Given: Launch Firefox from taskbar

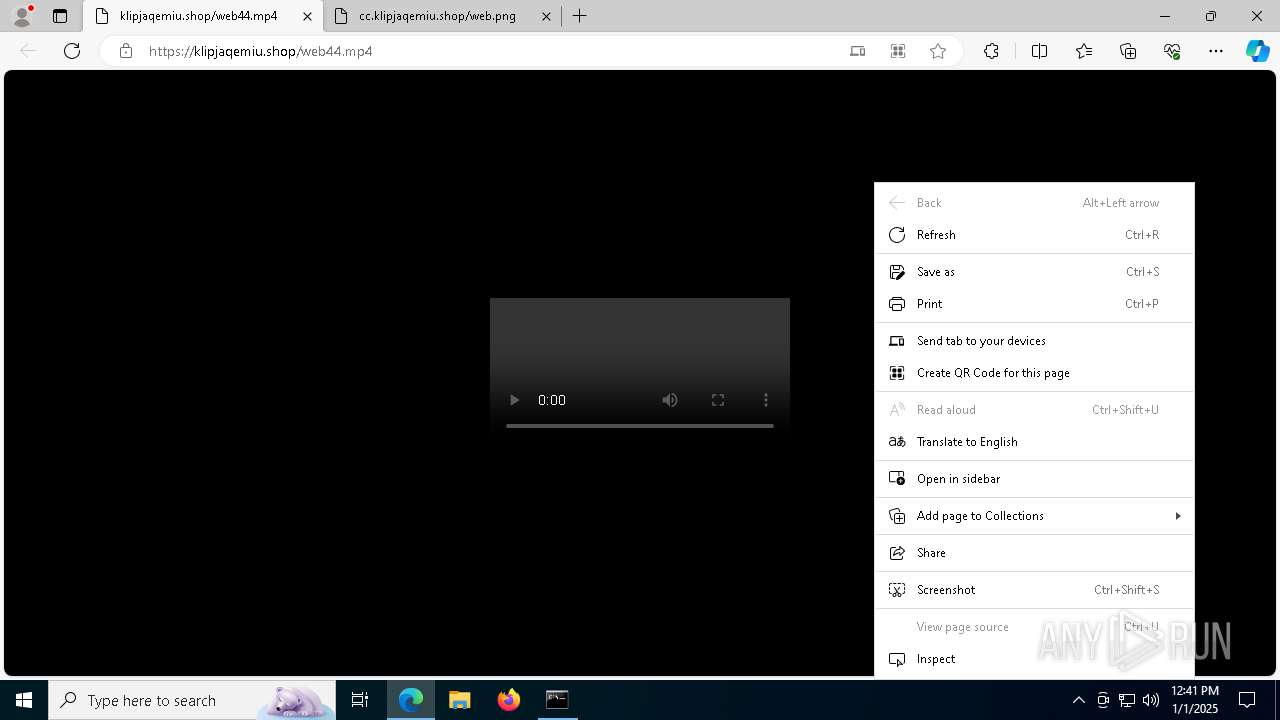Looking at the screenshot, I should coord(509,700).
